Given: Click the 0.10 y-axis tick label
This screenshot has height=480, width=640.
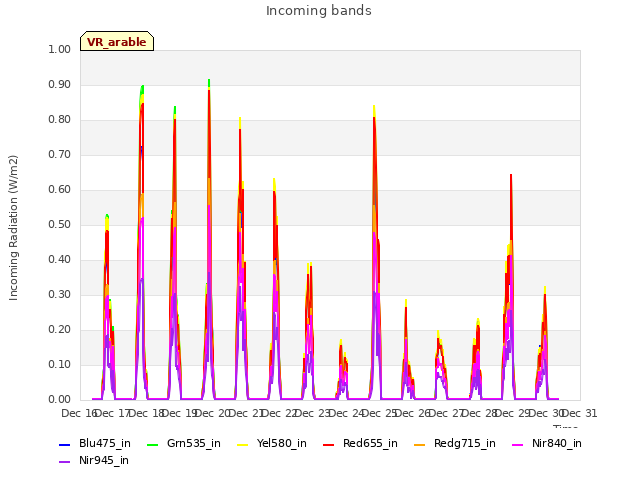Looking at the screenshot, I should tap(60, 364).
